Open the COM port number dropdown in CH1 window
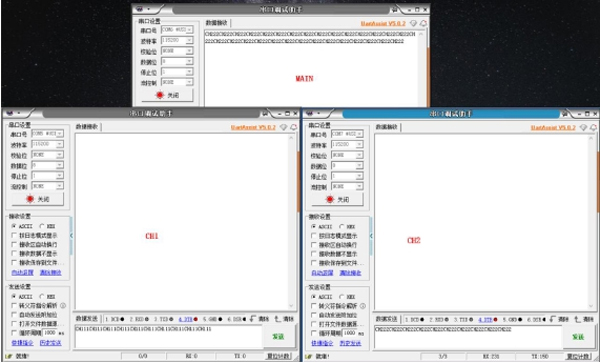This screenshot has height=363, width=600. [47, 133]
